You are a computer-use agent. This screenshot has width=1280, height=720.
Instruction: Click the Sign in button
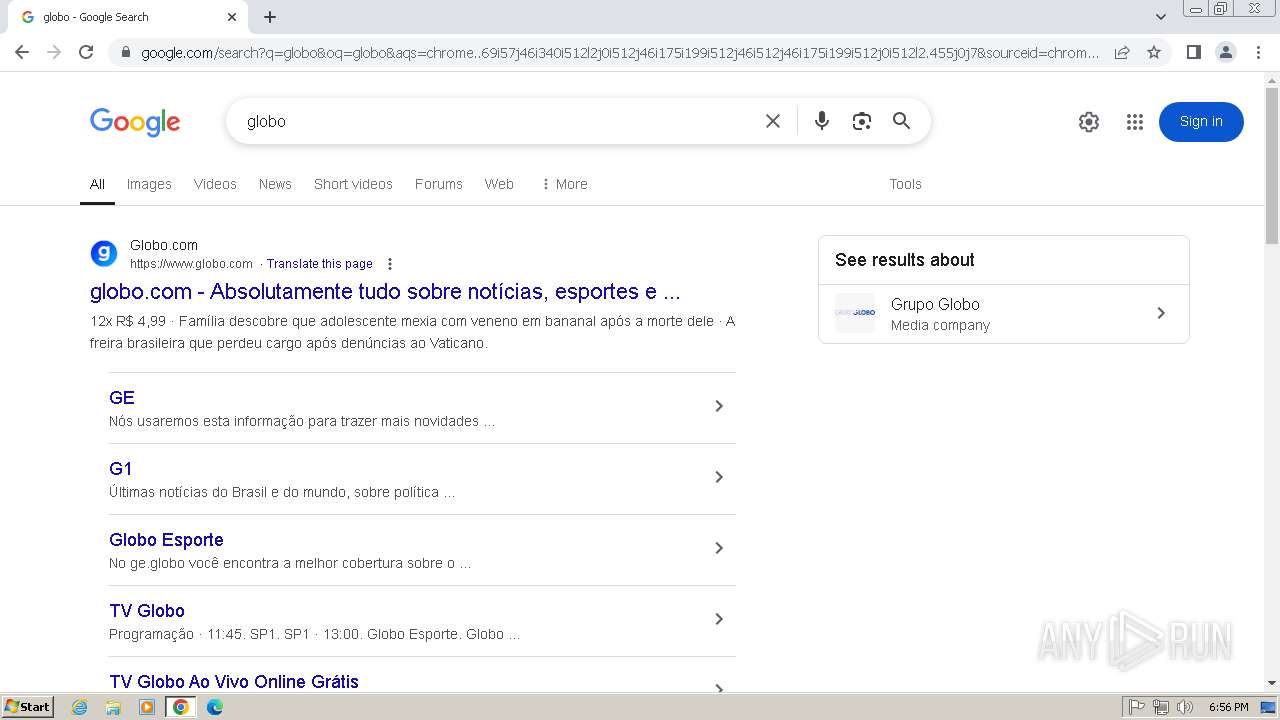click(1201, 122)
